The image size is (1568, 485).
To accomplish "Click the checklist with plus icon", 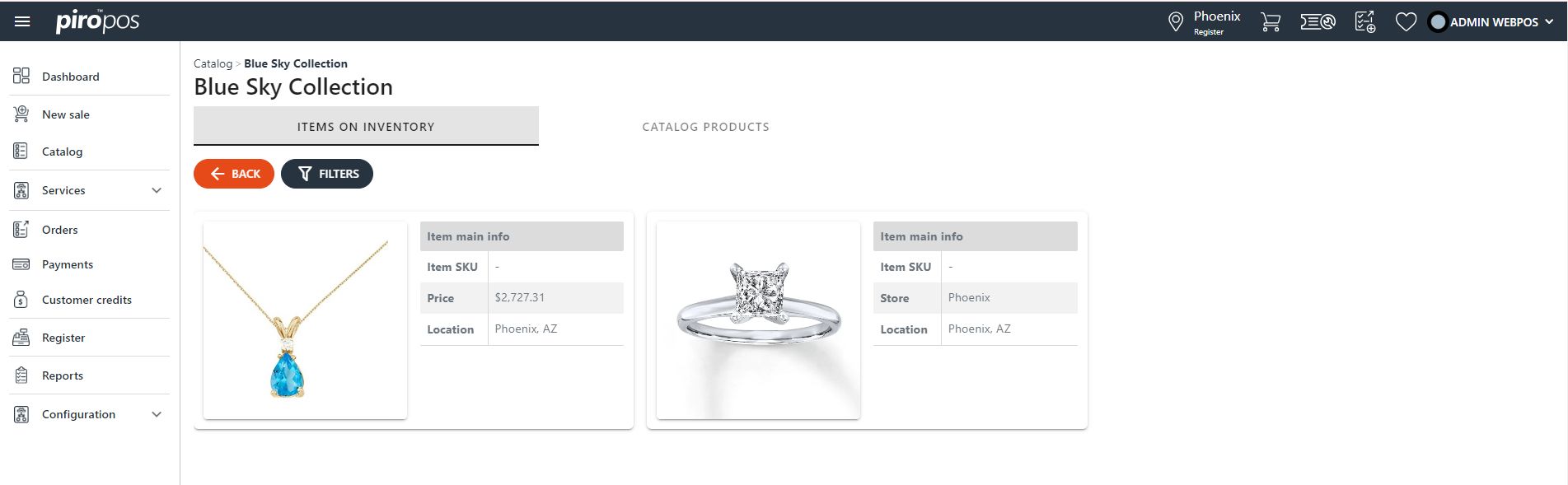I will [x=1365, y=22].
